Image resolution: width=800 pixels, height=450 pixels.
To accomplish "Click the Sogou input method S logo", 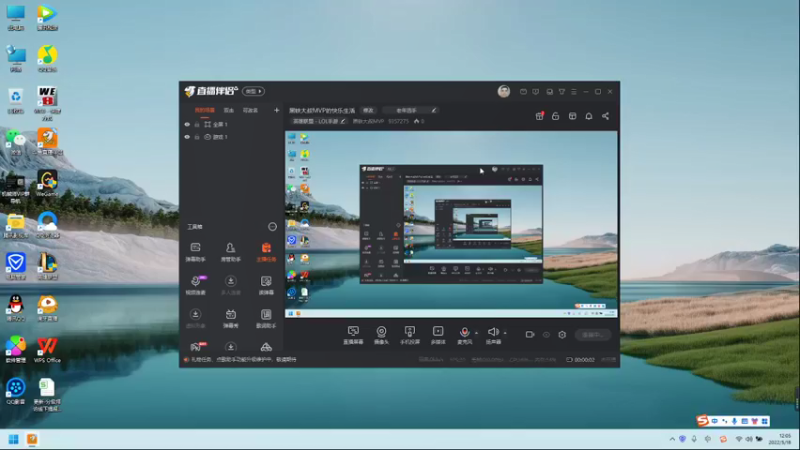I will pos(703,420).
